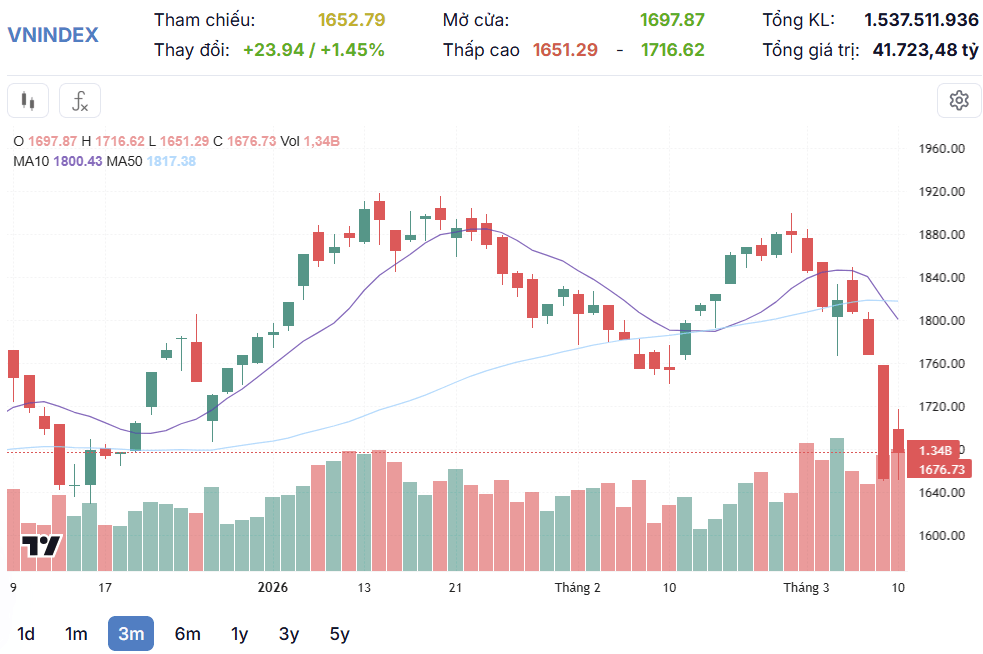Click the 1676.73 current price label
Viewport: 983px width, 654px height.
point(941,469)
